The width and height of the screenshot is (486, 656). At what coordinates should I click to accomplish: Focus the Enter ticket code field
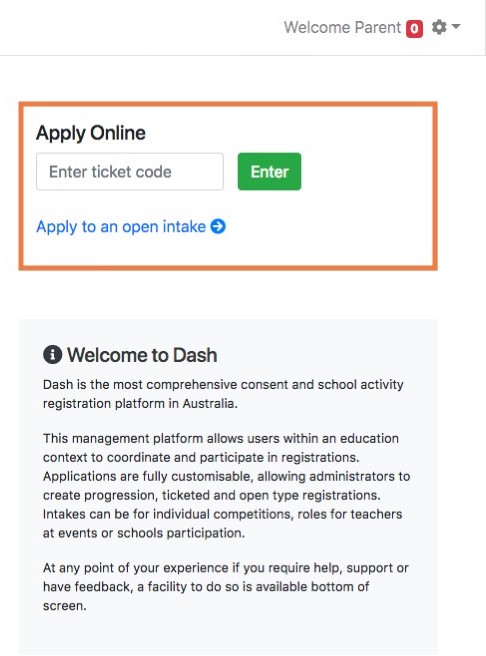pyautogui.click(x=130, y=172)
